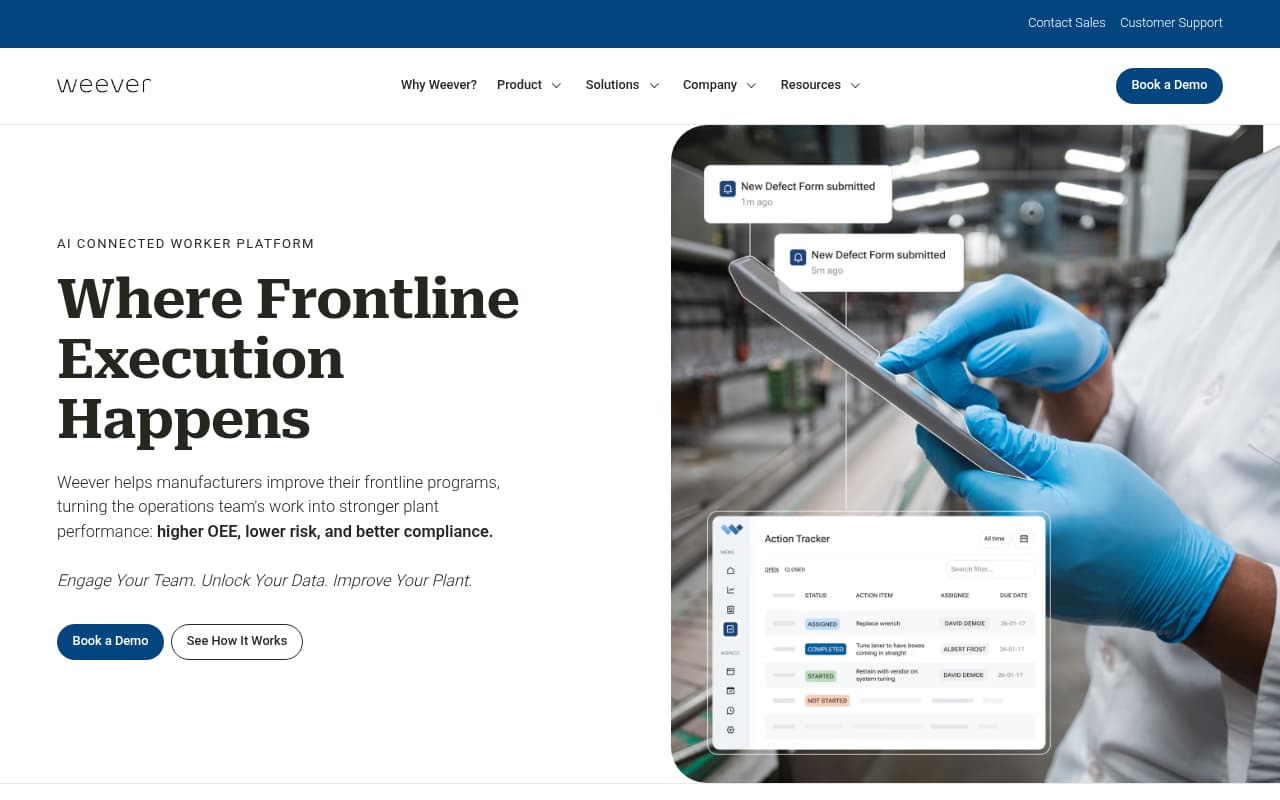The image size is (1280, 800).
Task: Select the home icon in Action Tracker sidebar
Action: pyautogui.click(x=730, y=570)
